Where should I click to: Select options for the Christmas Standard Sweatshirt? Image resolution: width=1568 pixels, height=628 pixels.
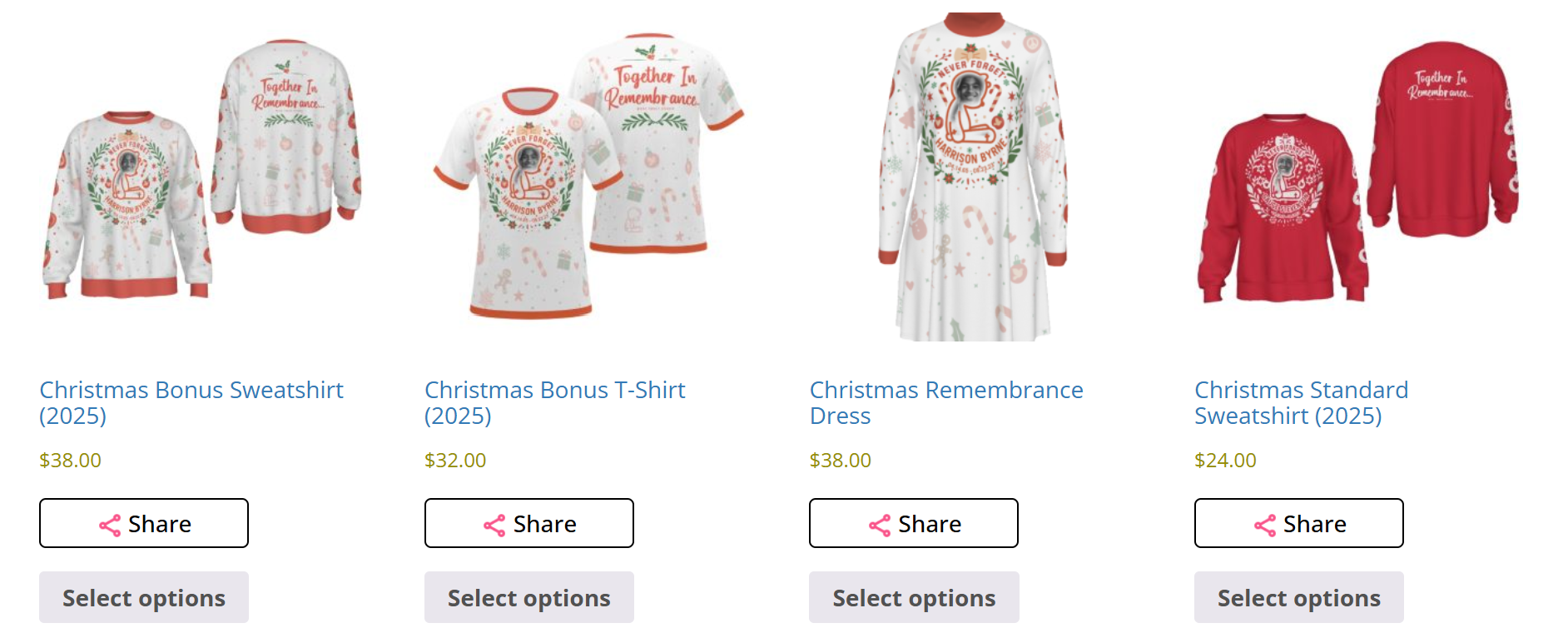1299,597
